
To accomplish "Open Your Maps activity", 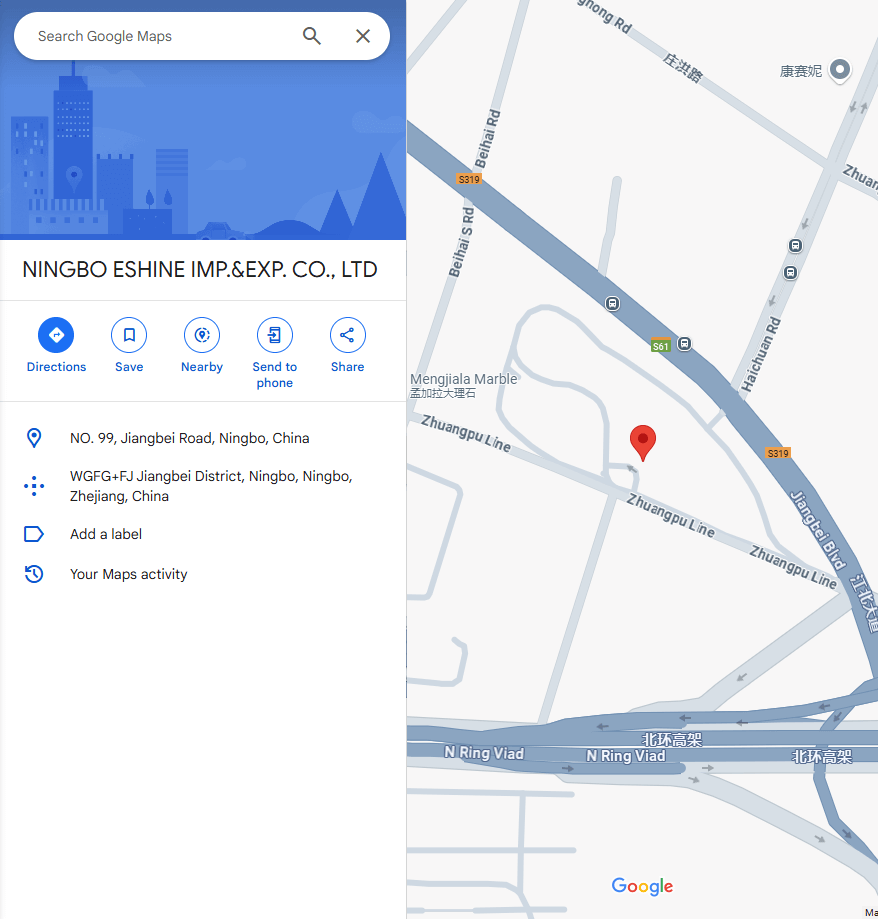I will pos(129,574).
